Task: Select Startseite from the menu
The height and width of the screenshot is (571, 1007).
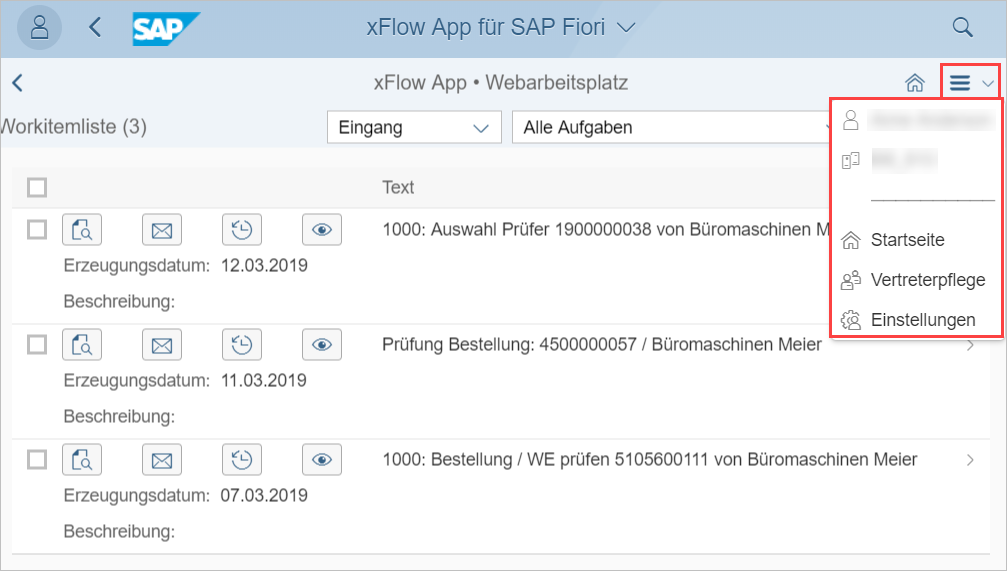Action: (907, 240)
